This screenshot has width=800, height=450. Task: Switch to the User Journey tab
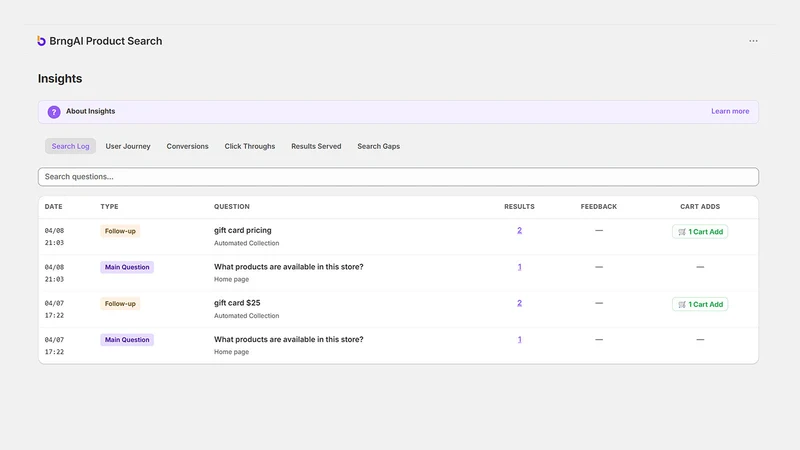[x=128, y=146]
